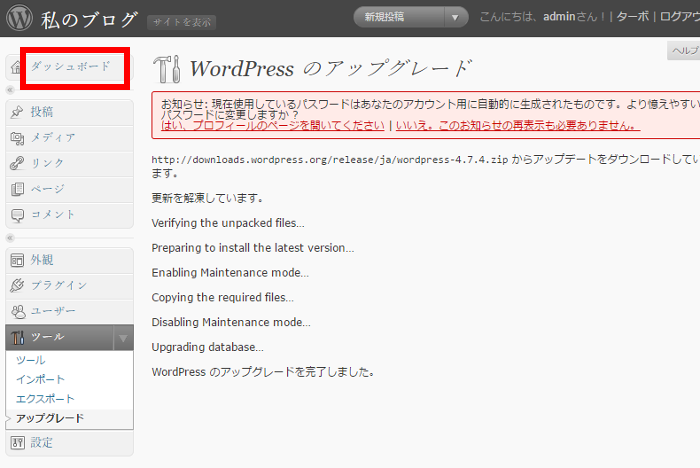Click the 私のブログ site title
The image size is (700, 468).
89,20
